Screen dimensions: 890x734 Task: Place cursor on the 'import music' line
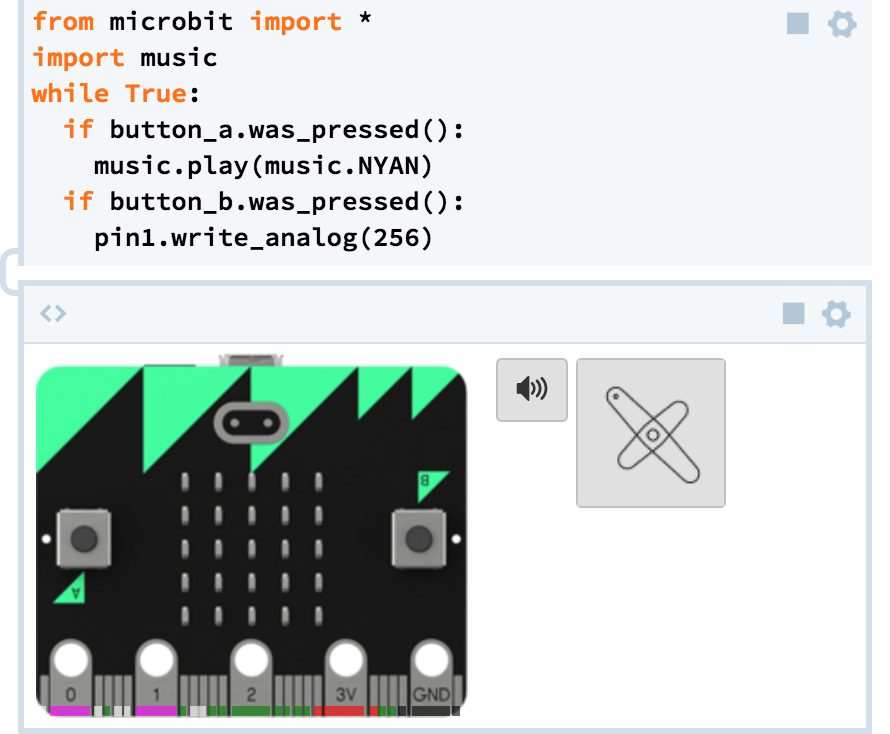[125, 57]
